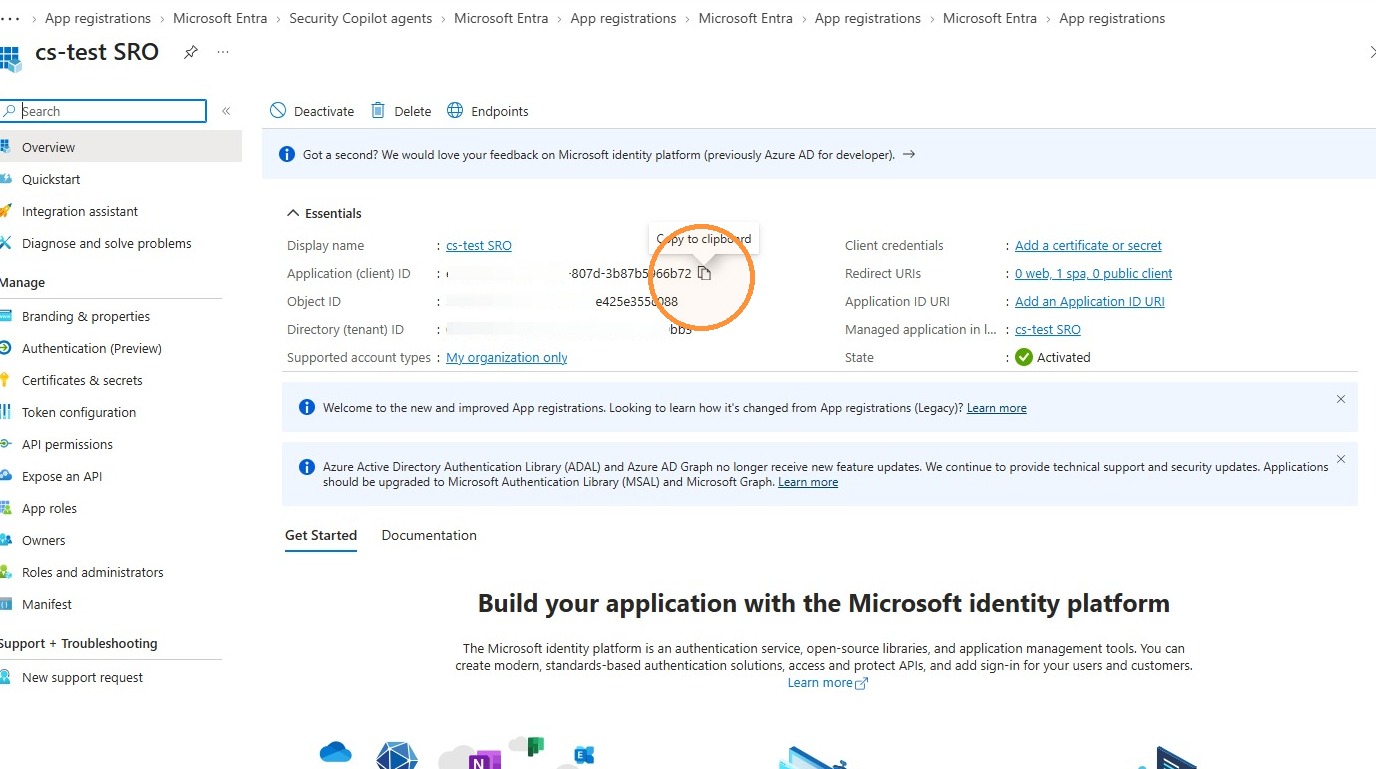This screenshot has width=1376, height=769.
Task: Click the Delete button label
Action: (x=413, y=112)
